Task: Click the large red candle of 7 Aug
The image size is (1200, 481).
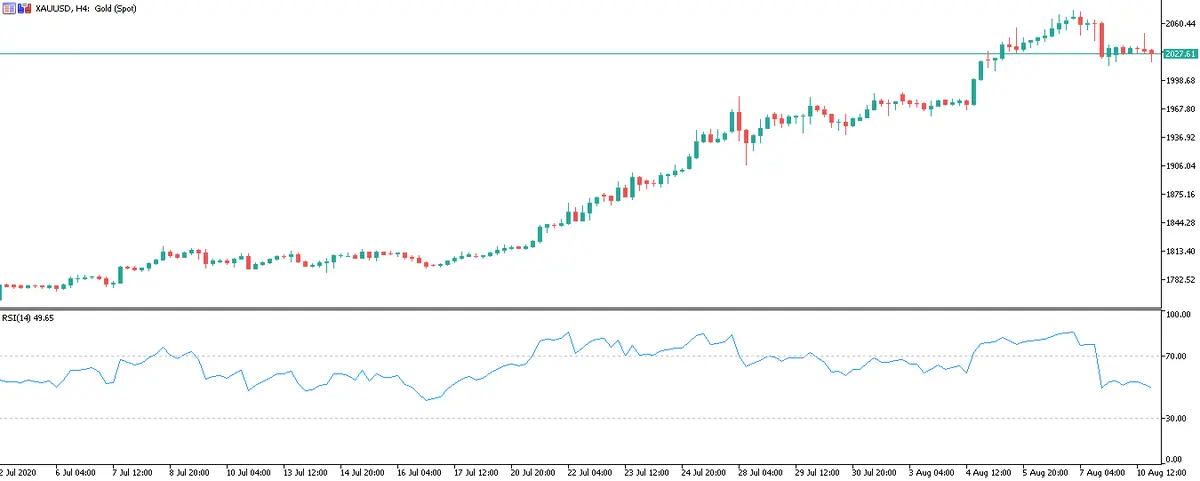Action: [x=1101, y=39]
